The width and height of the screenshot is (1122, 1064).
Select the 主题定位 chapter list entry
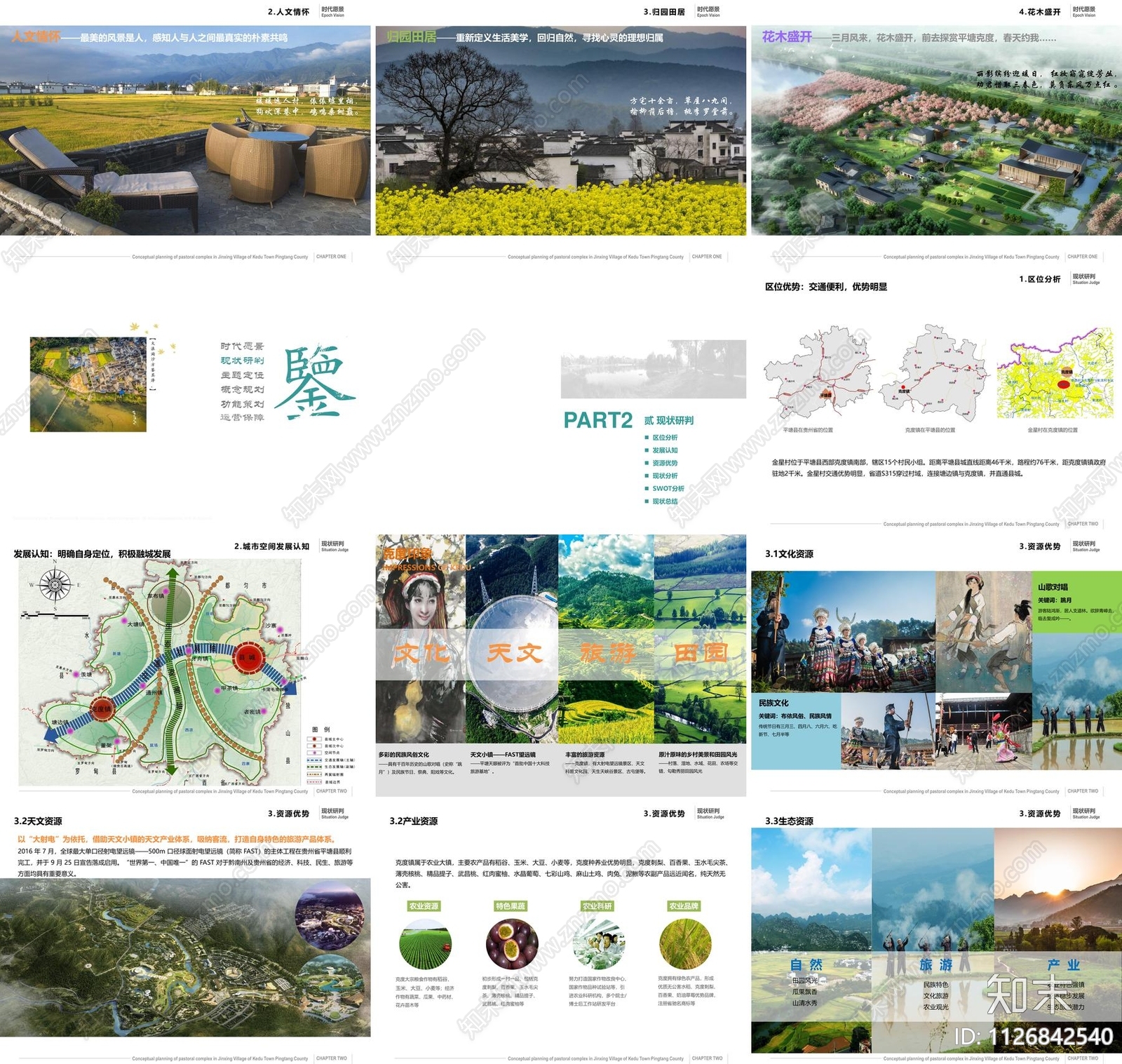click(x=242, y=375)
